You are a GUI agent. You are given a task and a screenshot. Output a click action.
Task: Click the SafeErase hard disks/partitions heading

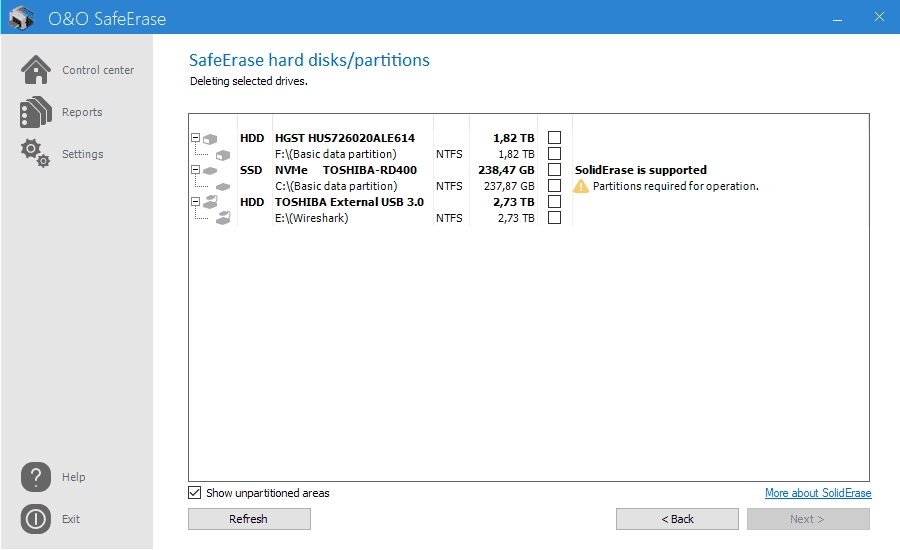[x=309, y=60]
